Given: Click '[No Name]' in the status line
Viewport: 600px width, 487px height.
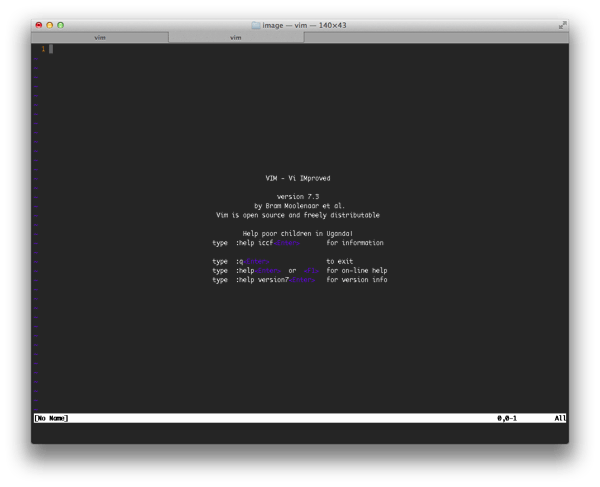Looking at the screenshot, I should point(51,418).
